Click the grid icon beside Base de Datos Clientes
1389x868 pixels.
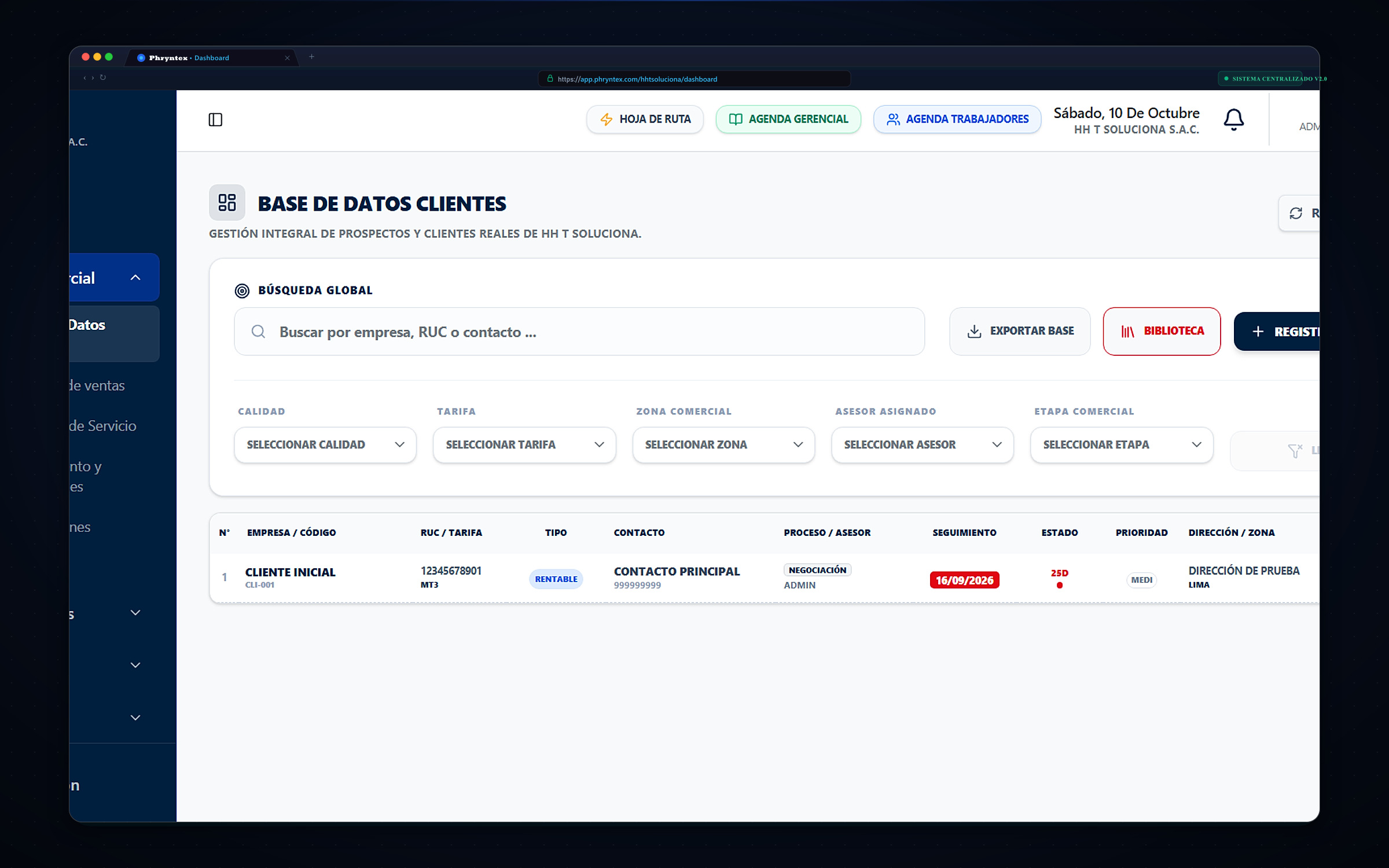click(x=227, y=203)
